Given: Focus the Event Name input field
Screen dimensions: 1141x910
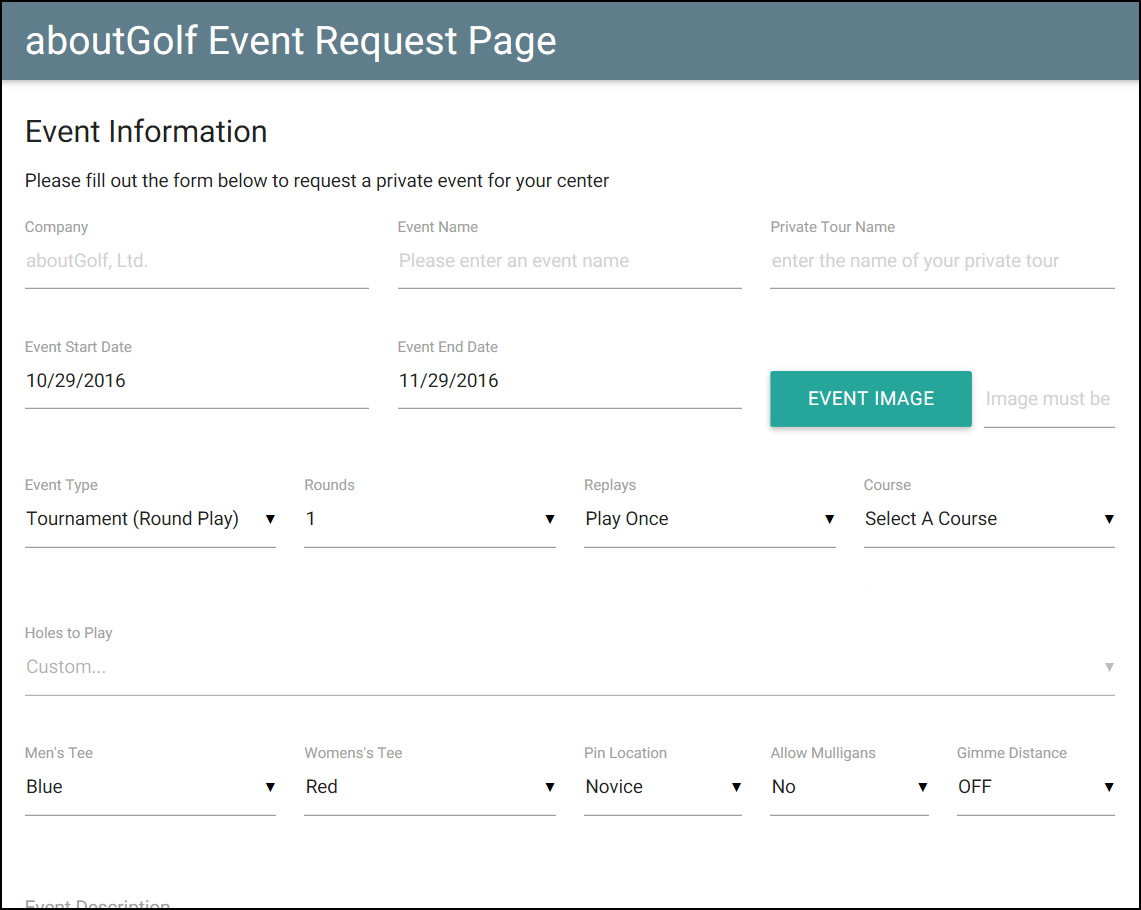Looking at the screenshot, I should coord(569,261).
